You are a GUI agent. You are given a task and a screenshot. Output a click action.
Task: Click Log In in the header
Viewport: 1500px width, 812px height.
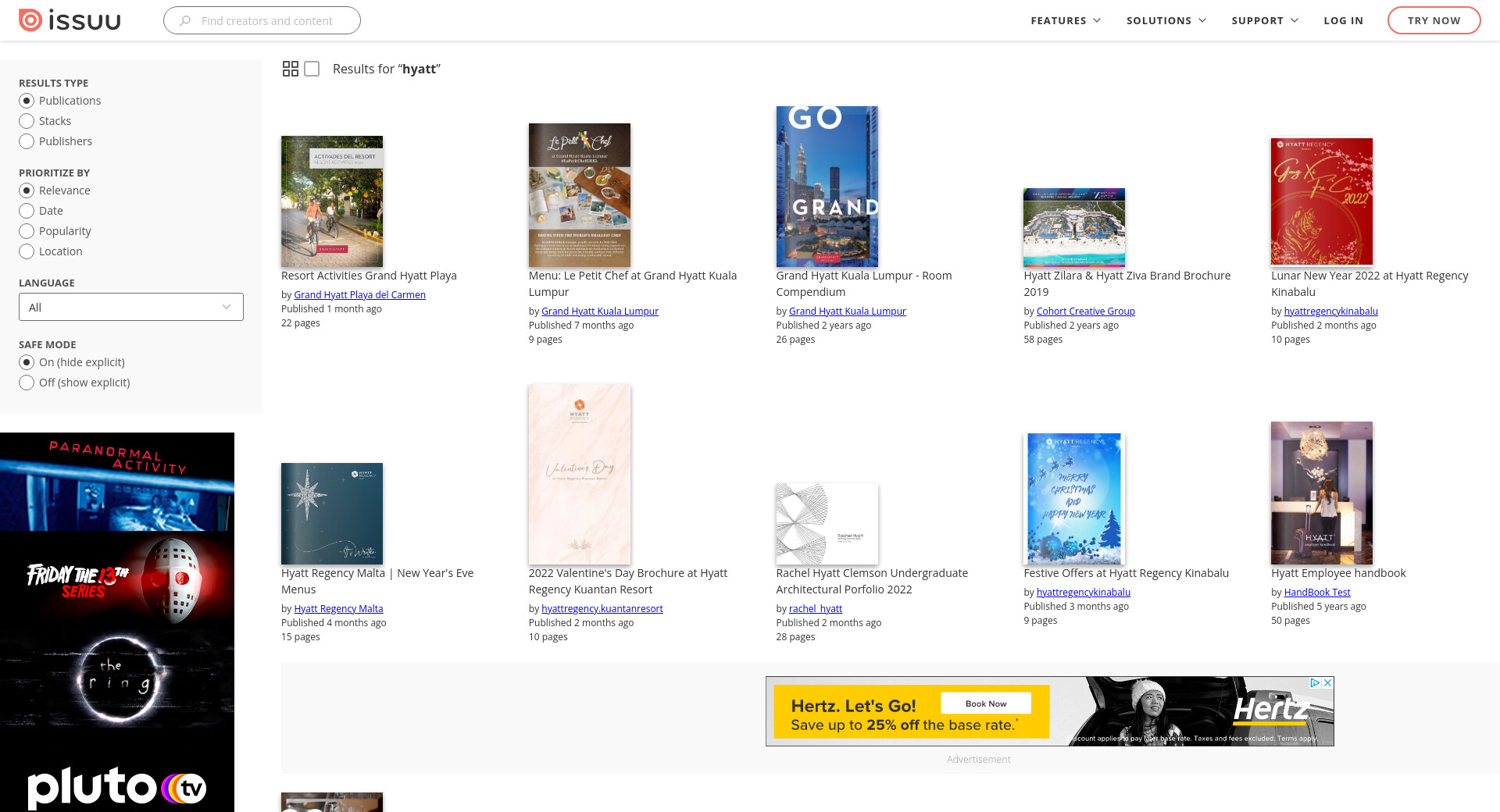[1343, 20]
